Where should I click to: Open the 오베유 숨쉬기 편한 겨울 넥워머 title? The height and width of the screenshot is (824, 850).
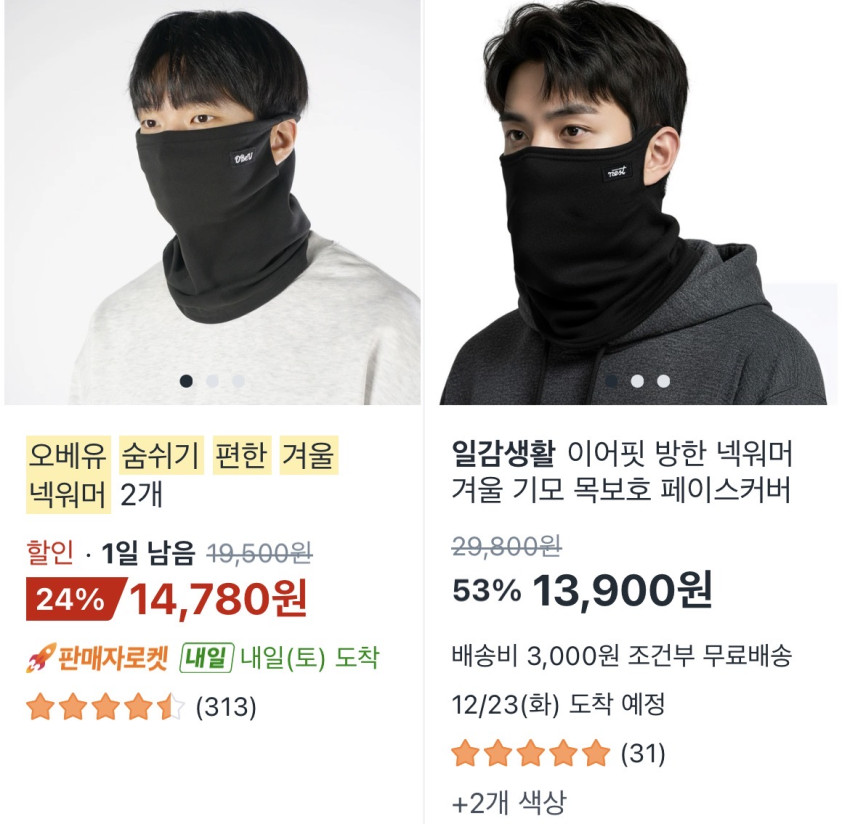(x=182, y=474)
